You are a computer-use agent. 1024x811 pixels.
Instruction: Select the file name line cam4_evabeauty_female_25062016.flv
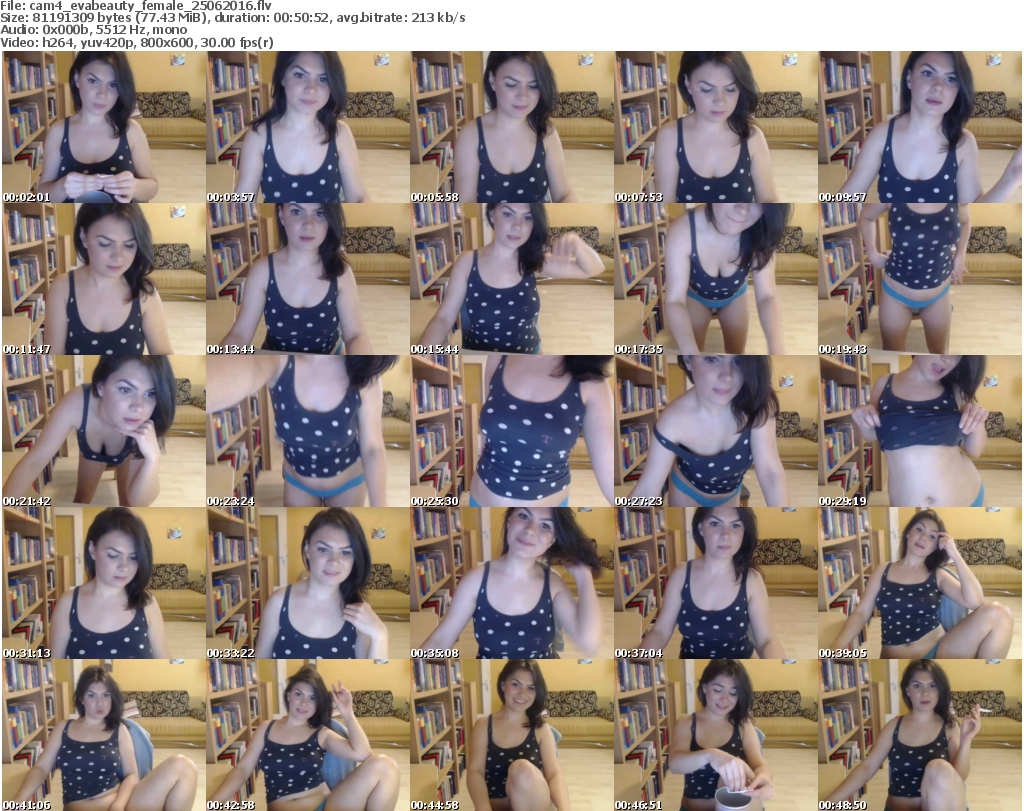pos(136,6)
